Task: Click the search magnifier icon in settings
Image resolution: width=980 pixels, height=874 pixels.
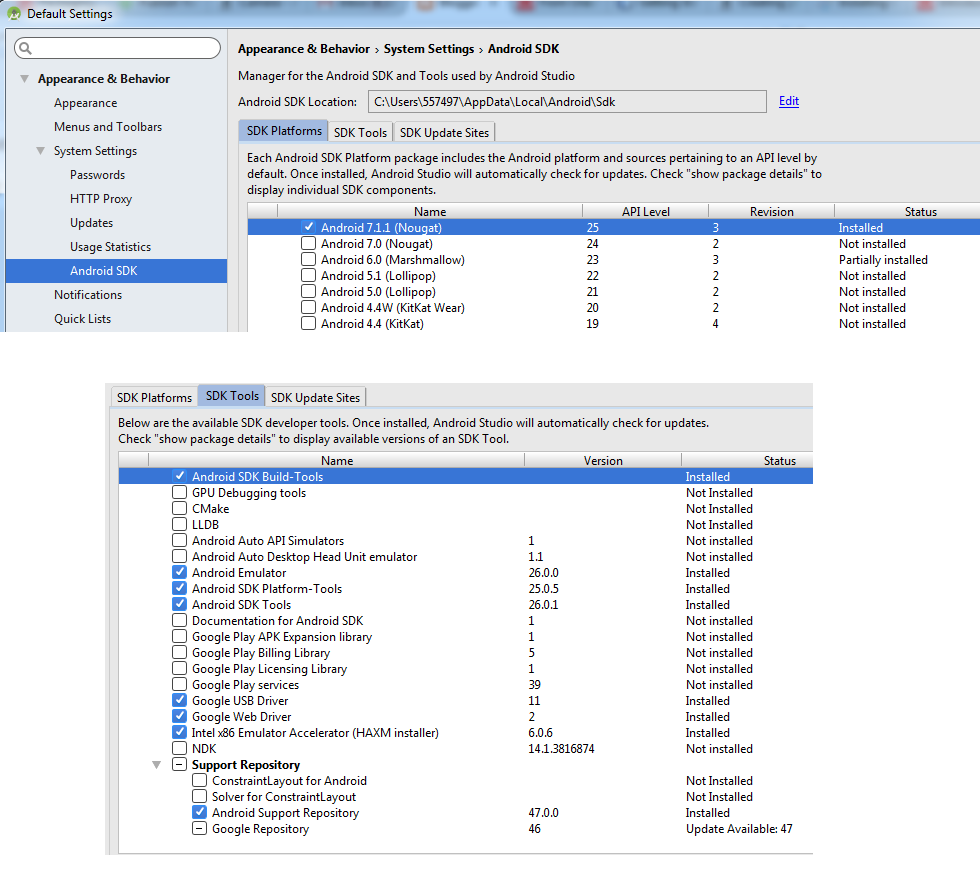Action: click(x=26, y=48)
